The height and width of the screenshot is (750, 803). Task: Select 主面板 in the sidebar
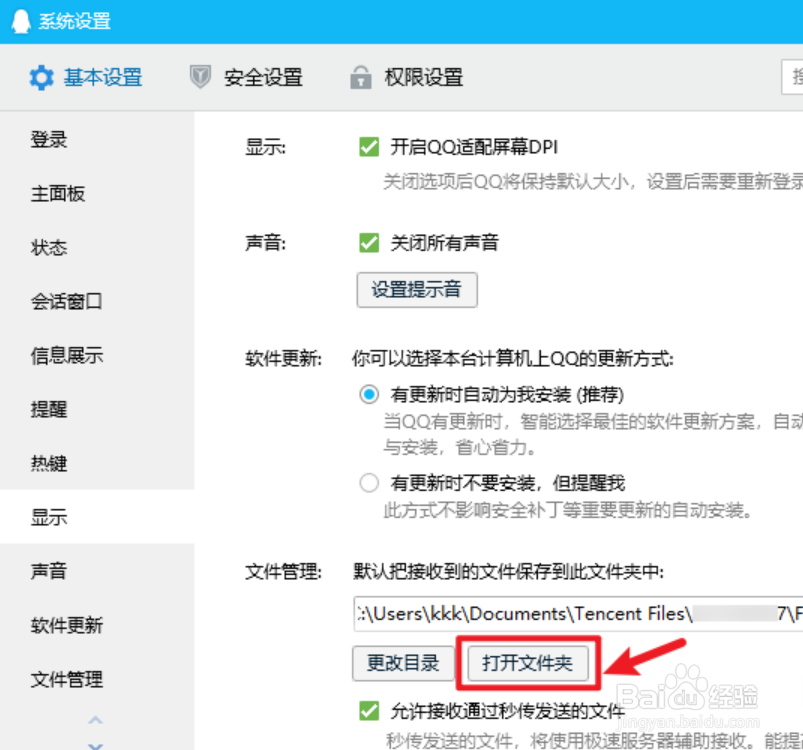[97, 194]
